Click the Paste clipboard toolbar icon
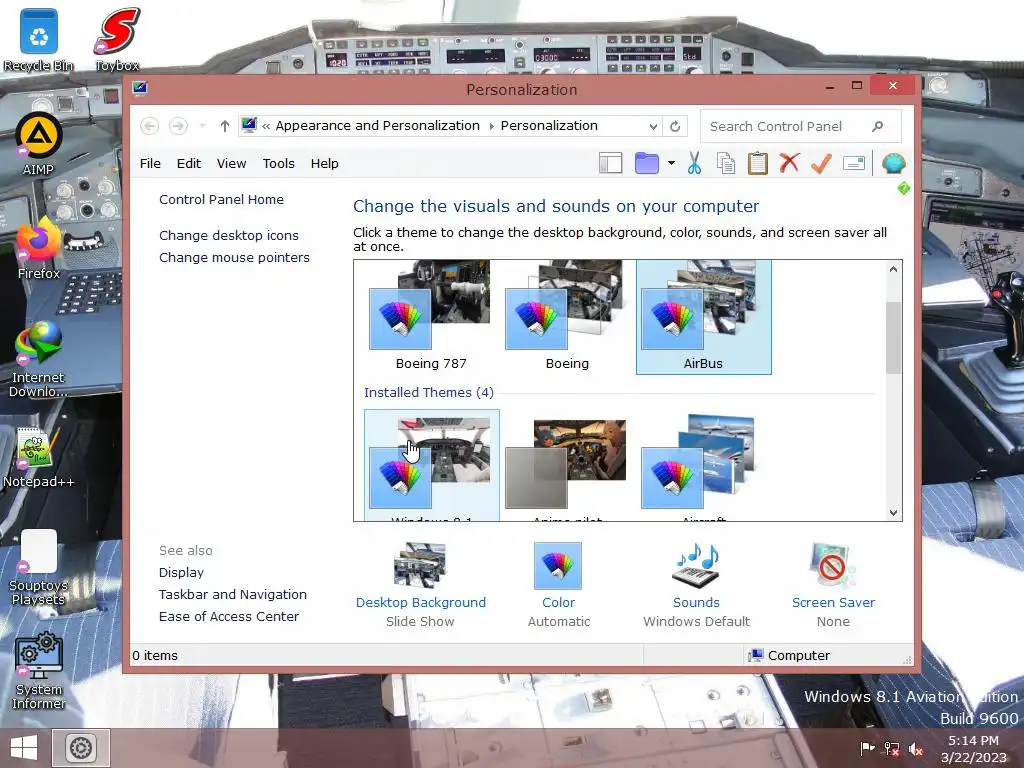The width and height of the screenshot is (1024, 768). click(758, 163)
